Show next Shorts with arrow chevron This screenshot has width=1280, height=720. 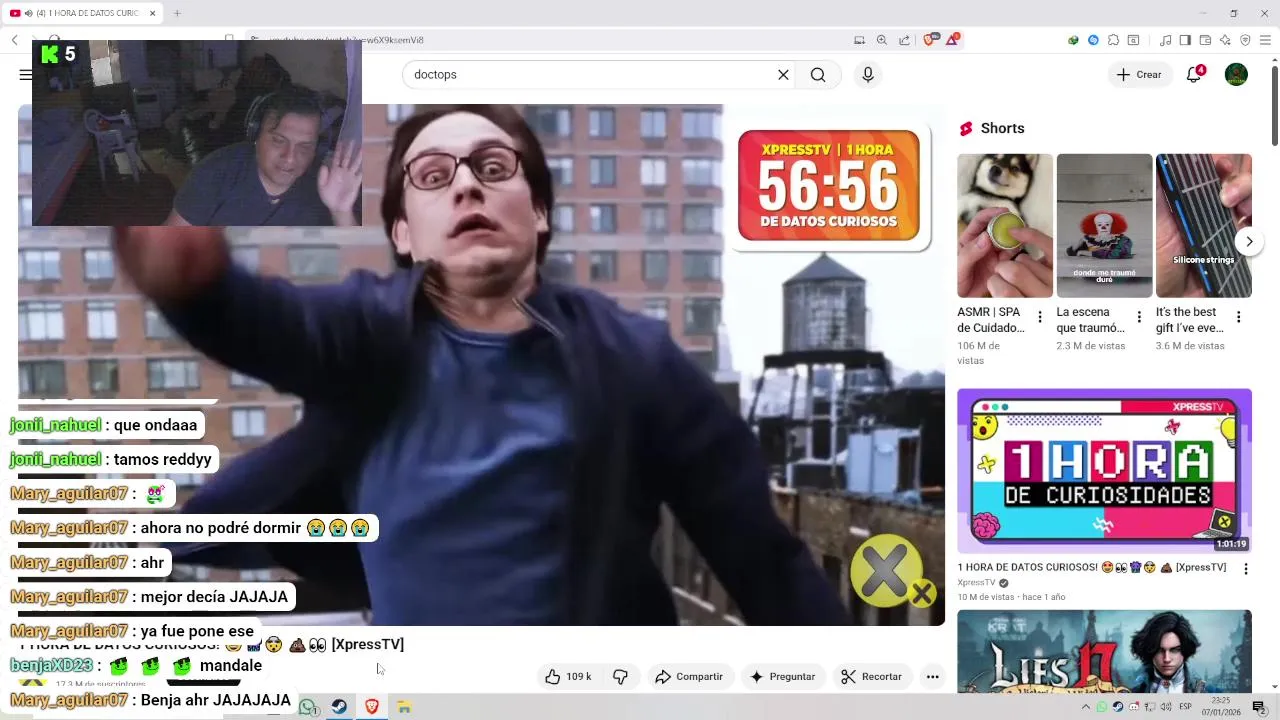(1249, 242)
